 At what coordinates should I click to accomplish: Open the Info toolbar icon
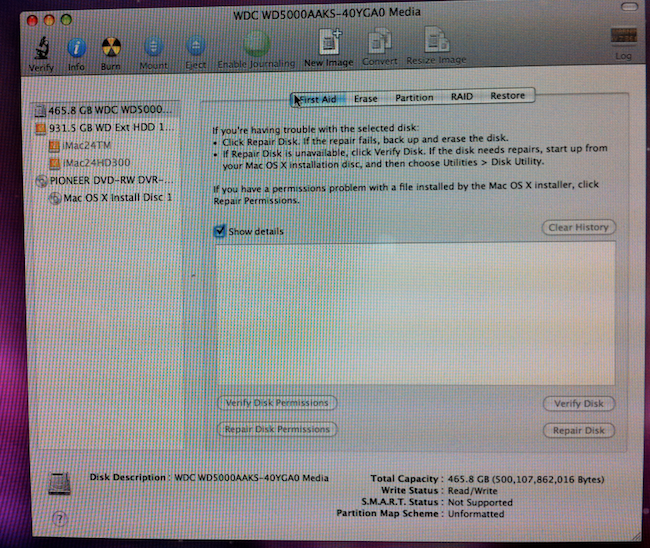[76, 48]
